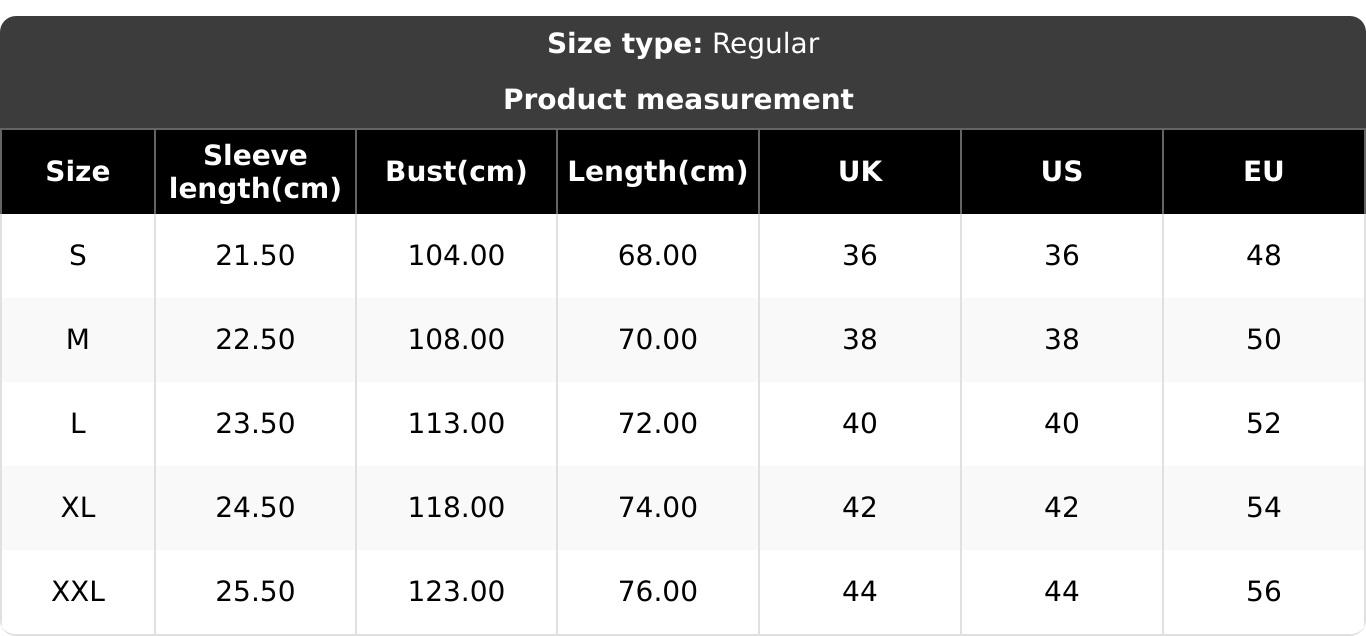The image size is (1366, 636).
Task: Click the Size type: Regular label
Action: coord(683,44)
